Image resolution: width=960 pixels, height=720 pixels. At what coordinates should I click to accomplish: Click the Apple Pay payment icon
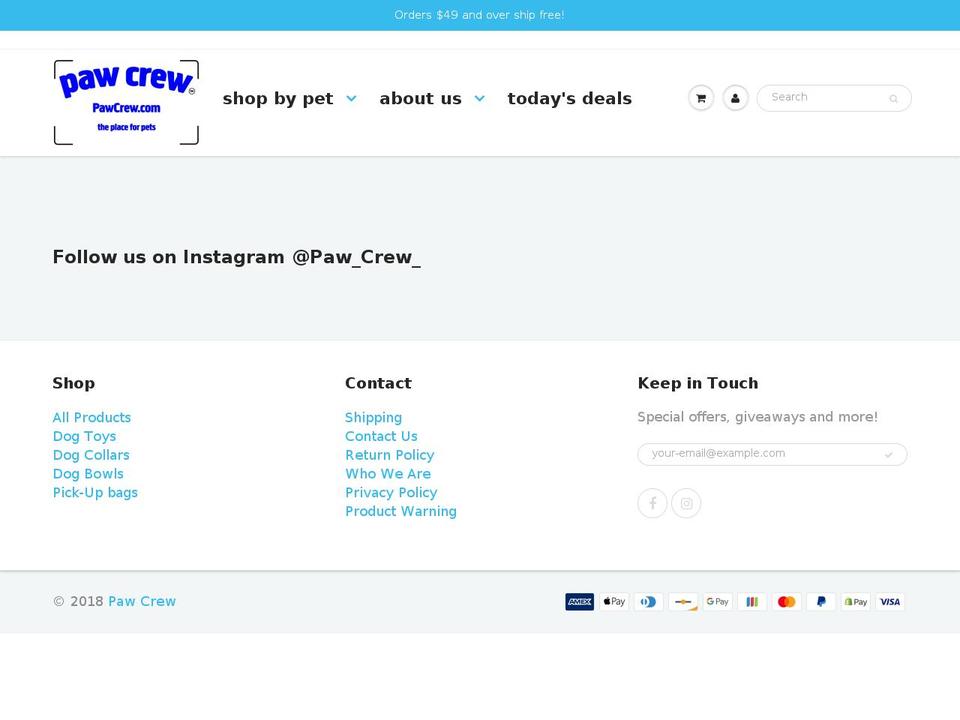614,602
